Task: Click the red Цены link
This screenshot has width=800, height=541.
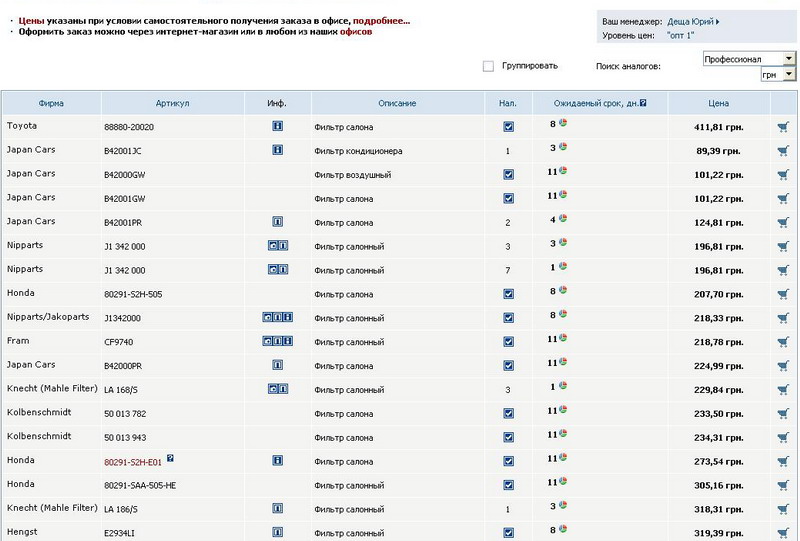Action: point(32,21)
